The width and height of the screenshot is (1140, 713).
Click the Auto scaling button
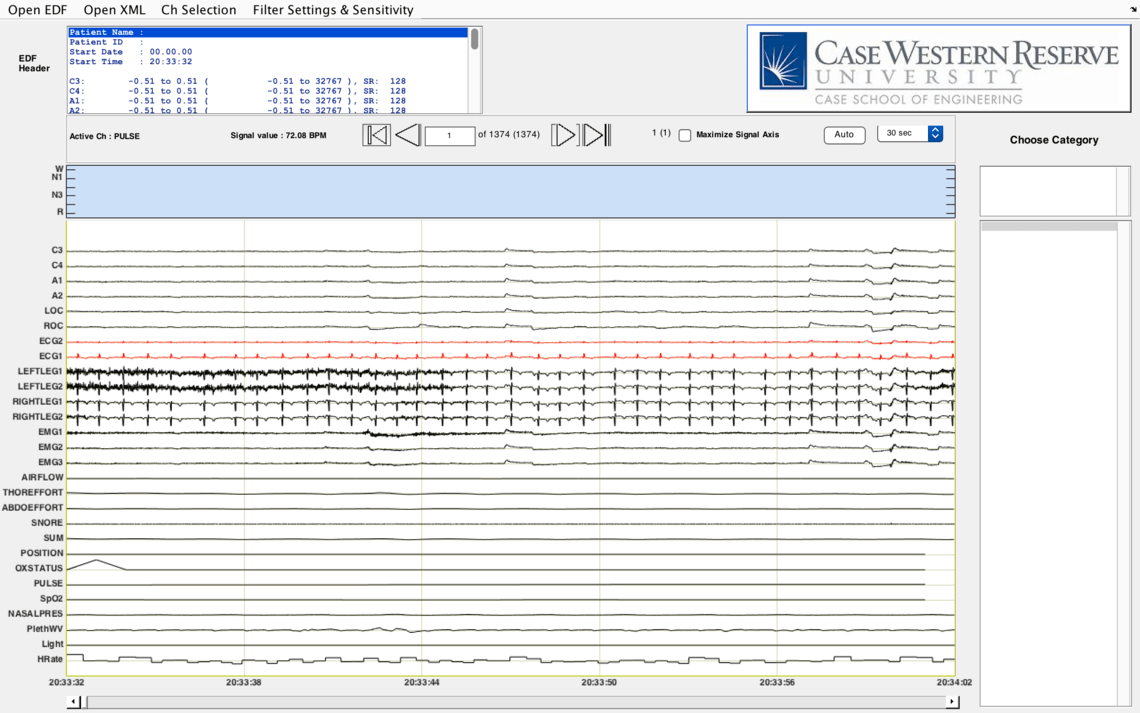844,134
